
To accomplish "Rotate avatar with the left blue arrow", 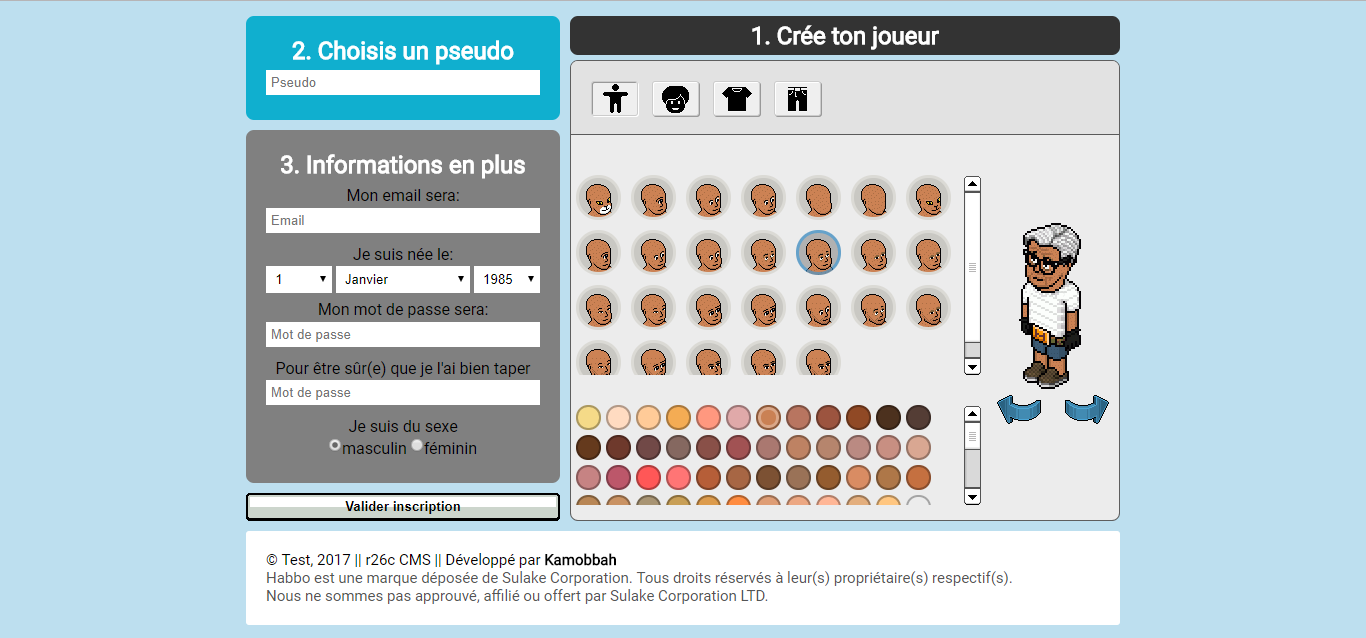I will (1019, 409).
